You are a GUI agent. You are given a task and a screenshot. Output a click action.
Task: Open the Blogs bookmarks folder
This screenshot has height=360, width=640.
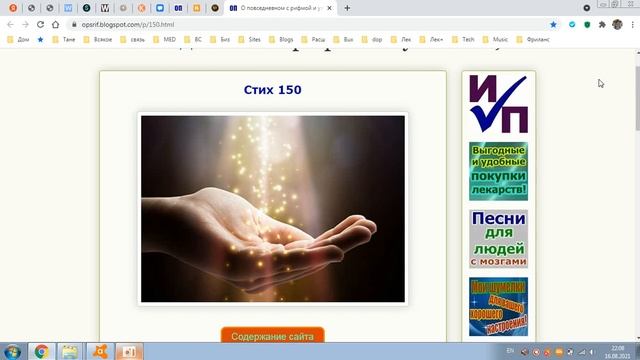point(281,40)
